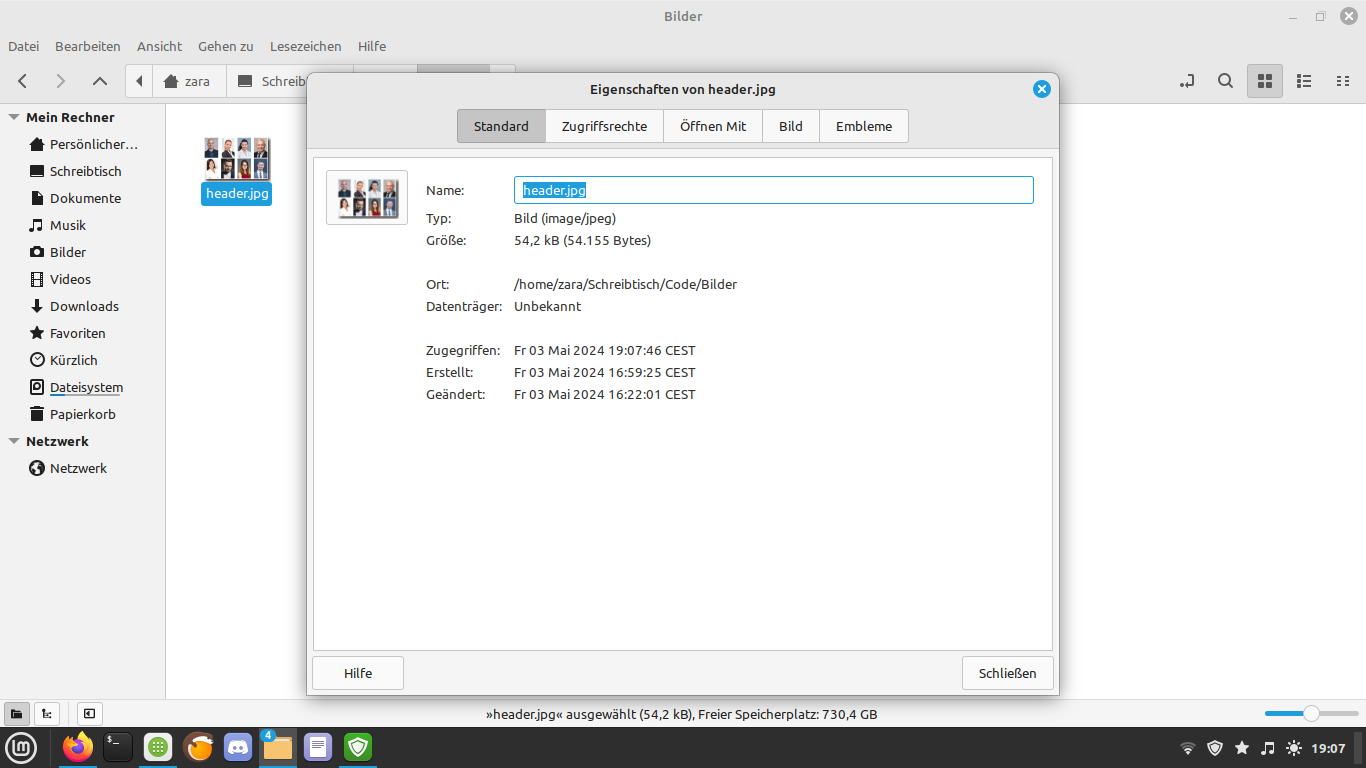Hide the sidebar using bottom bar icon

pos(89,714)
